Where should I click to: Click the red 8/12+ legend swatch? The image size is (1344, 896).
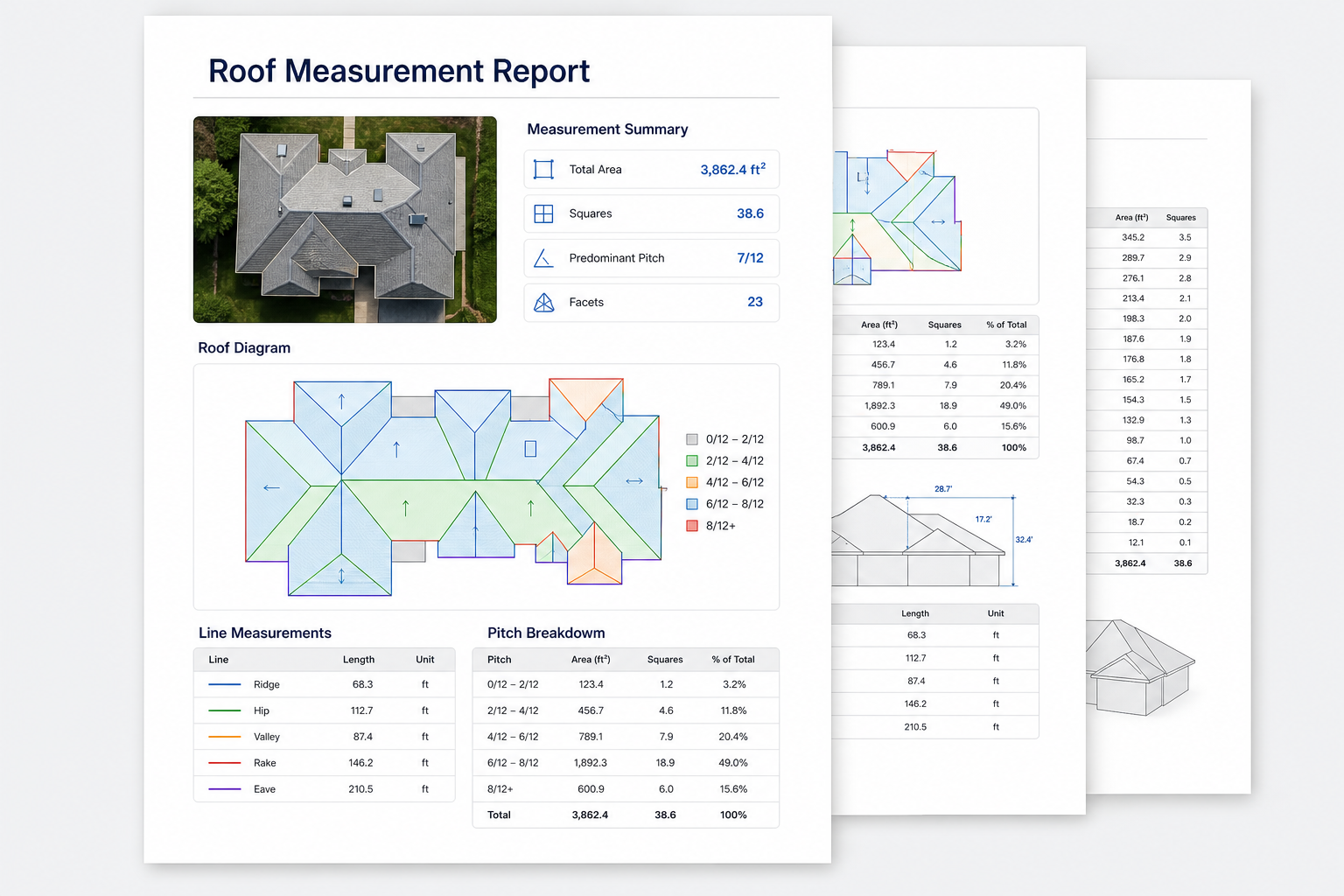[692, 526]
